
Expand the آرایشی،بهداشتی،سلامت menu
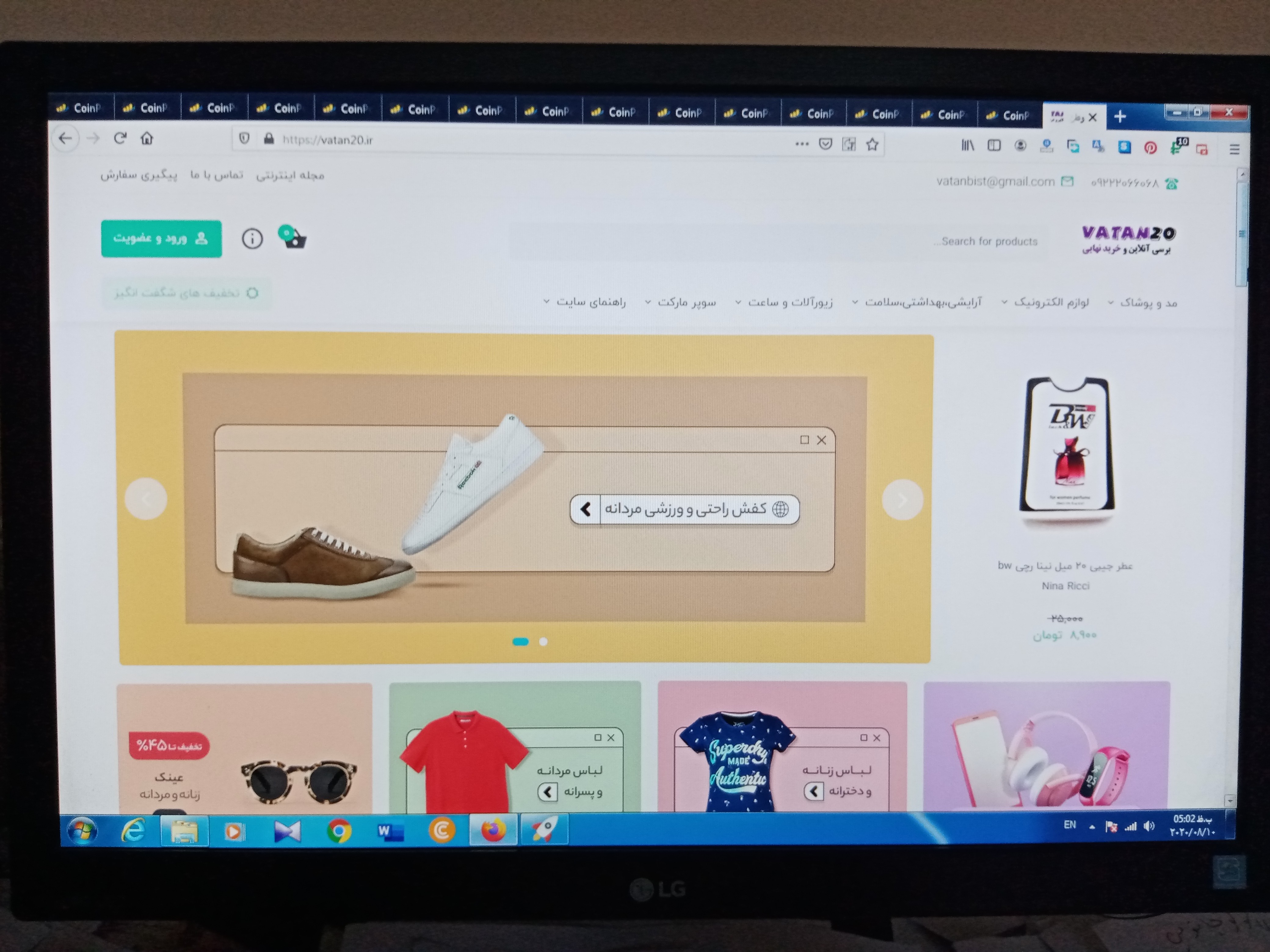tap(917, 302)
